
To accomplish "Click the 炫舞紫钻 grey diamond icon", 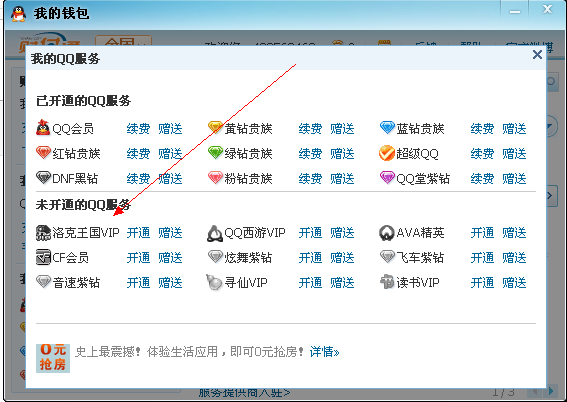I will coord(215,257).
